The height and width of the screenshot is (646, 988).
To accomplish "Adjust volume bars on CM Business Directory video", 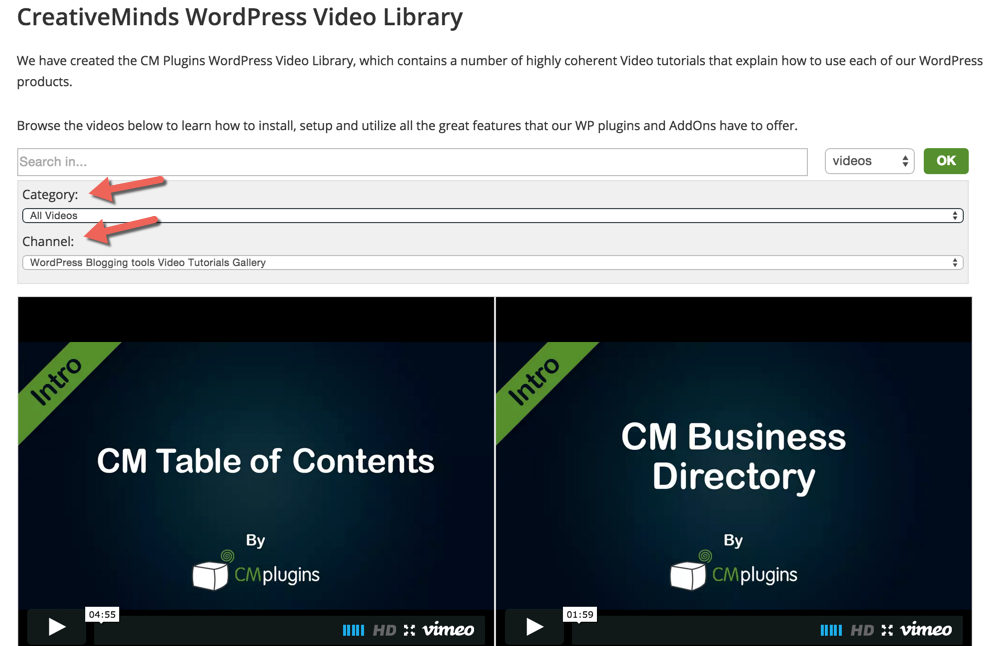I will (831, 630).
